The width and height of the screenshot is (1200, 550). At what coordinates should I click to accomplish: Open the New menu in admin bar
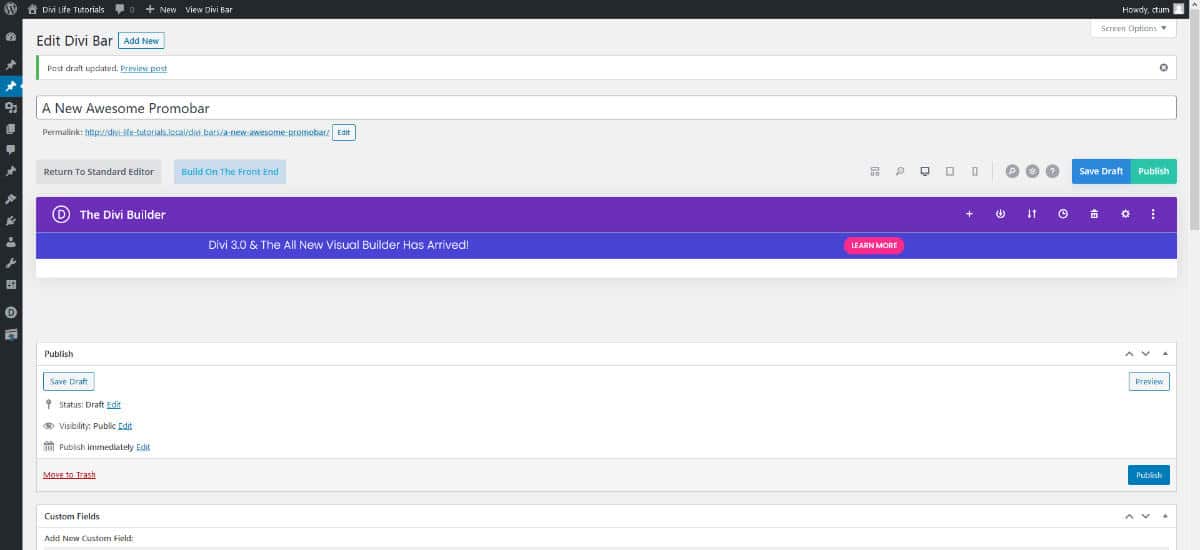point(161,9)
